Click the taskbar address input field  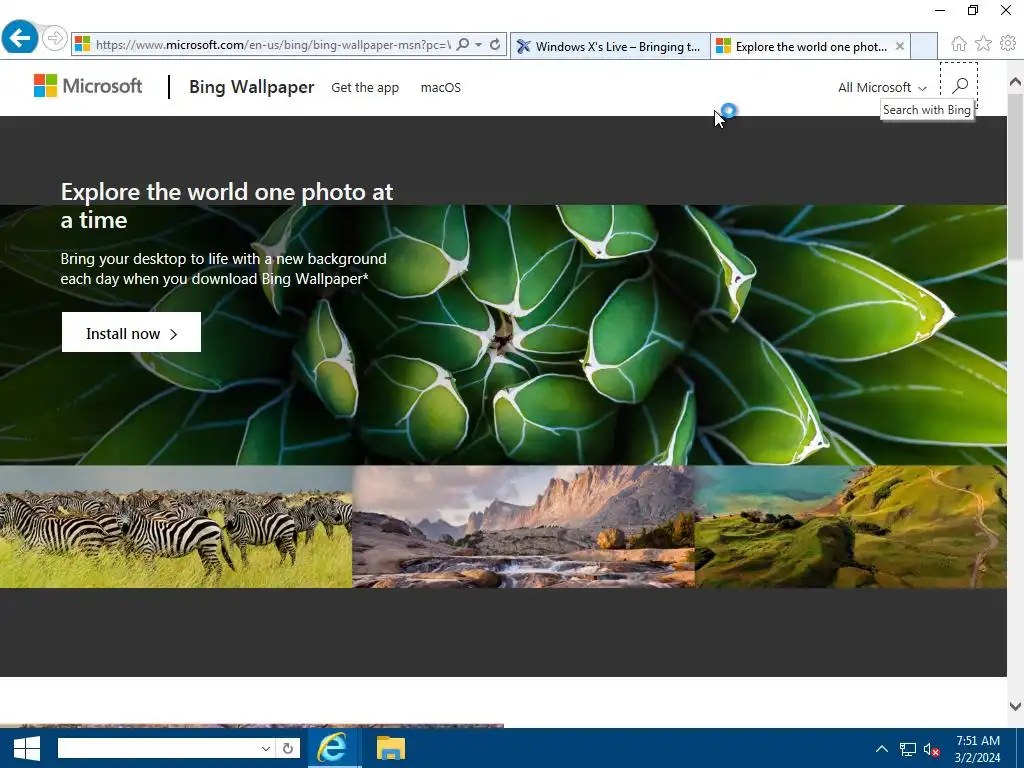(158, 748)
